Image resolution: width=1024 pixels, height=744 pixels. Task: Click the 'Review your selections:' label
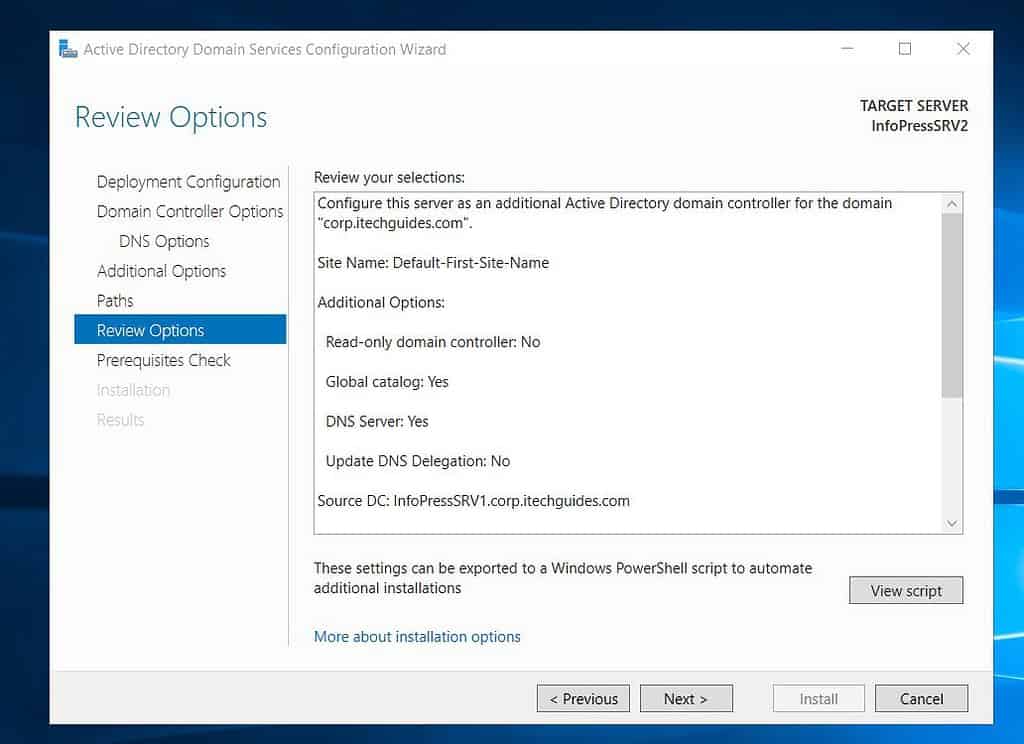(389, 178)
